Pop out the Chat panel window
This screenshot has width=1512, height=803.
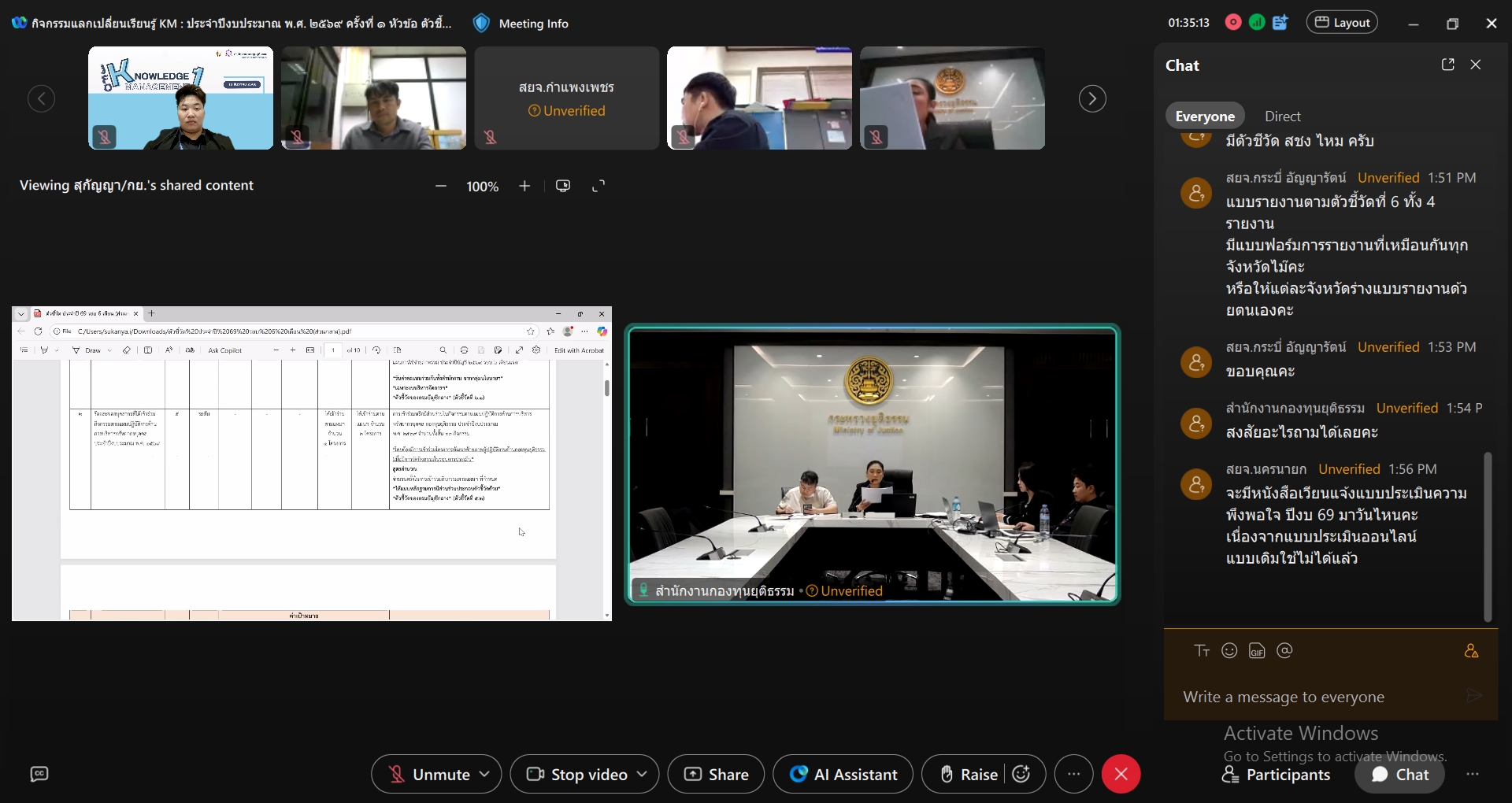pos(1447,65)
